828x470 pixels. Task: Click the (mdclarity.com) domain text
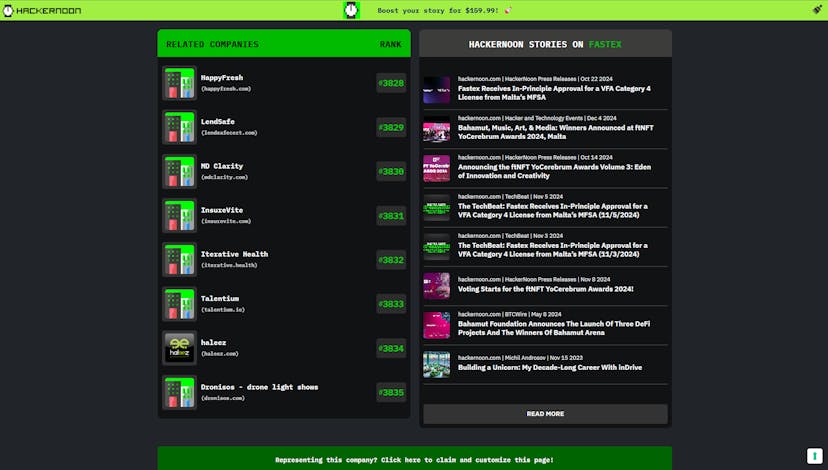tap(224, 177)
